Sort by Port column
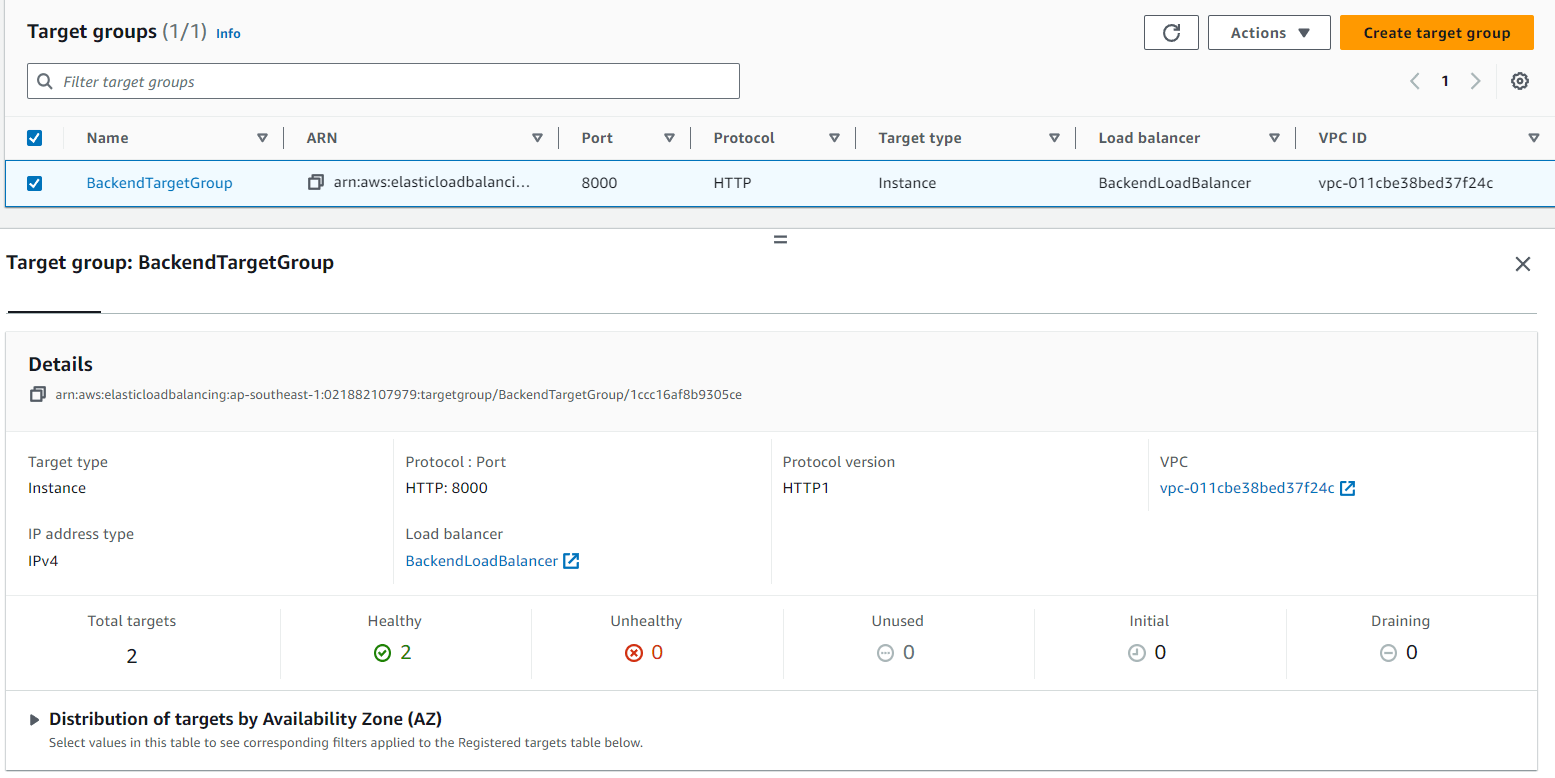 670,138
